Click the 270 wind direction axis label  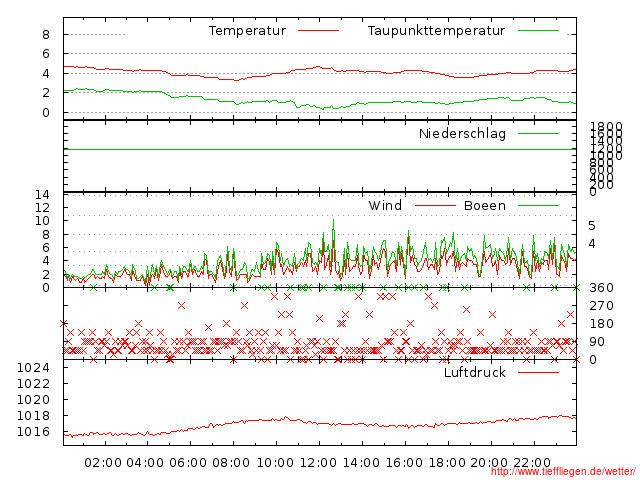[x=601, y=306]
